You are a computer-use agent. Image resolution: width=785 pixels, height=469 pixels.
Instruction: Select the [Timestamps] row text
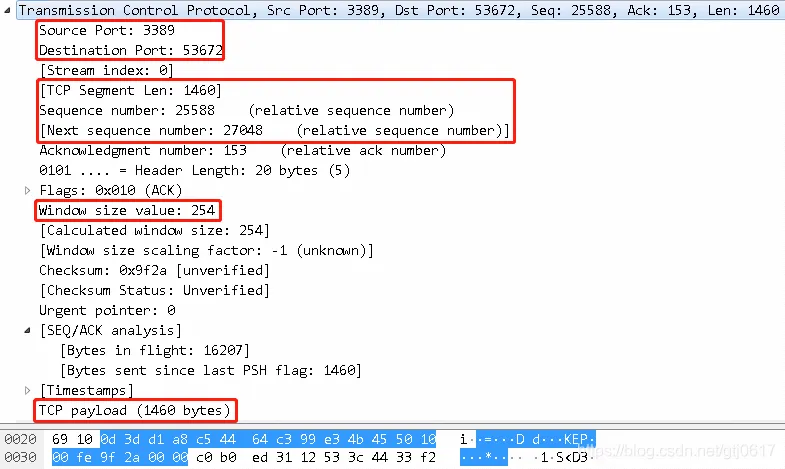pos(87,390)
